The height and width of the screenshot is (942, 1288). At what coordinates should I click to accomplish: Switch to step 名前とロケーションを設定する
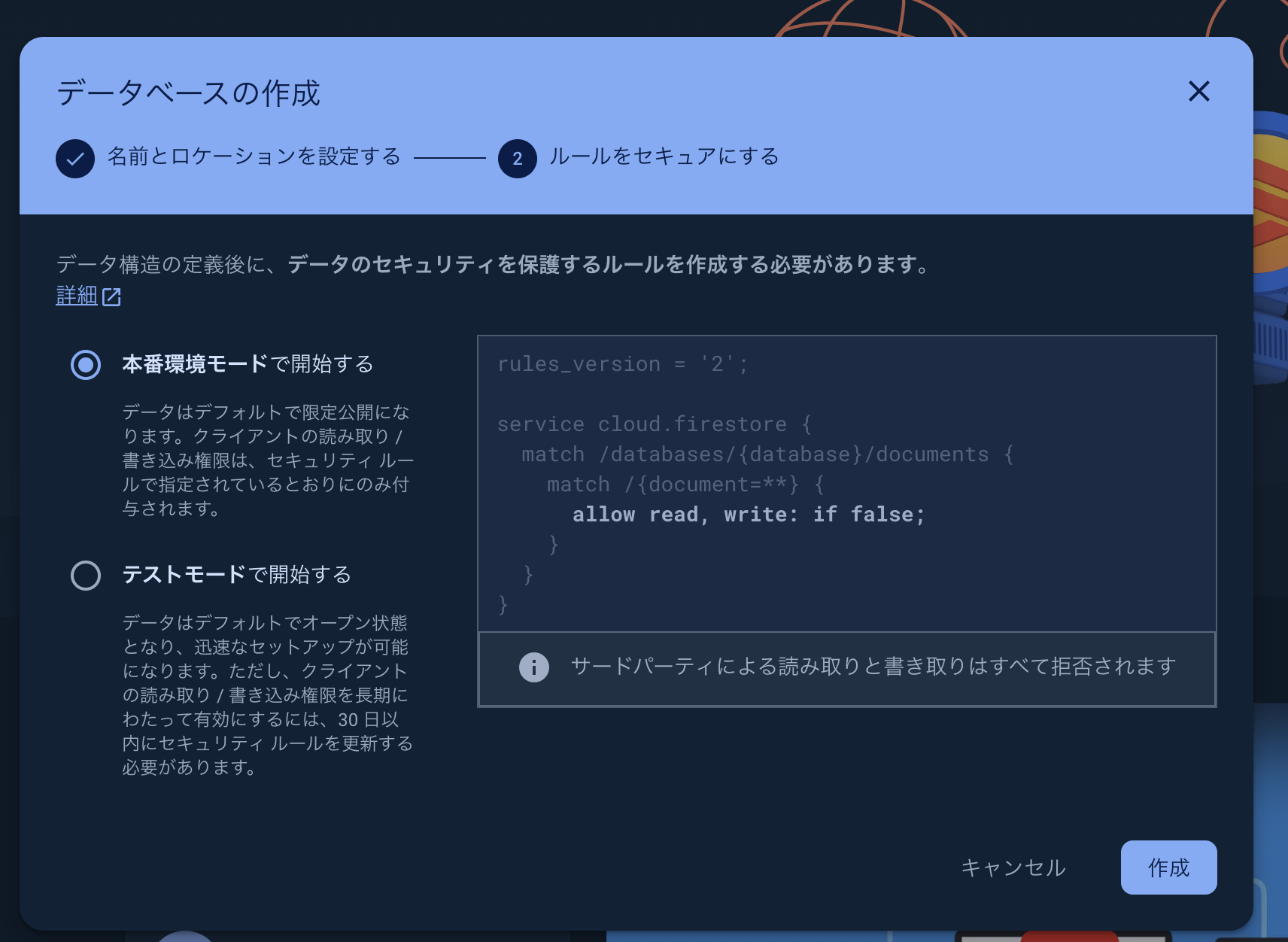click(x=252, y=159)
